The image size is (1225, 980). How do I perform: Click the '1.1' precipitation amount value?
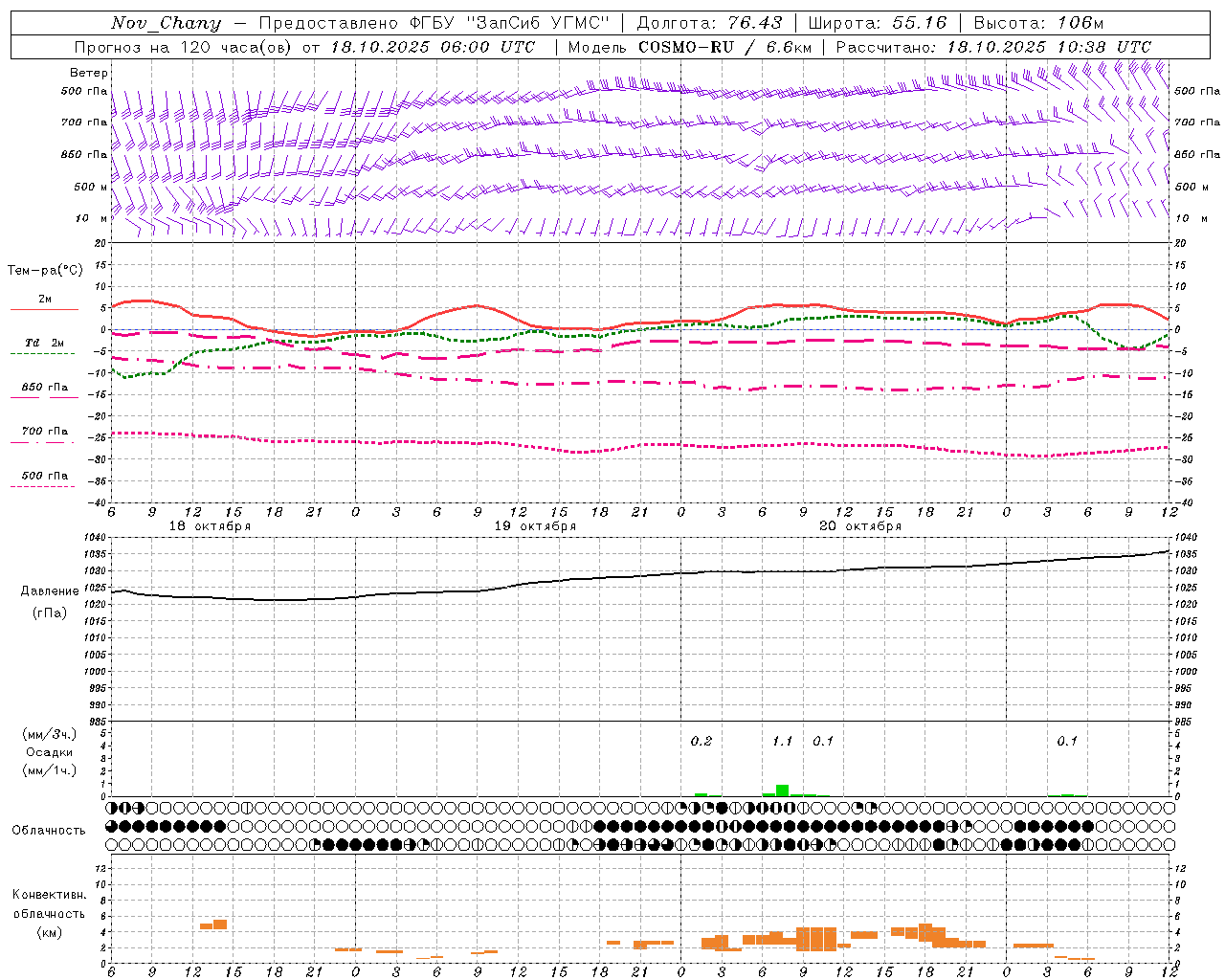pyautogui.click(x=783, y=741)
